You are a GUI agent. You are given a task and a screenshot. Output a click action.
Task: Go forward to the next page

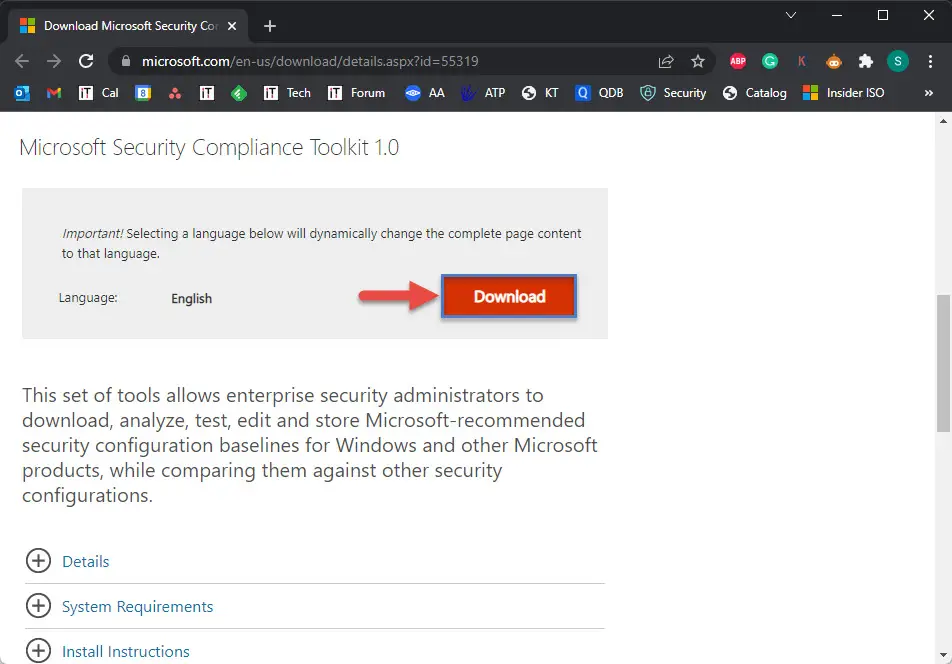pyautogui.click(x=54, y=61)
